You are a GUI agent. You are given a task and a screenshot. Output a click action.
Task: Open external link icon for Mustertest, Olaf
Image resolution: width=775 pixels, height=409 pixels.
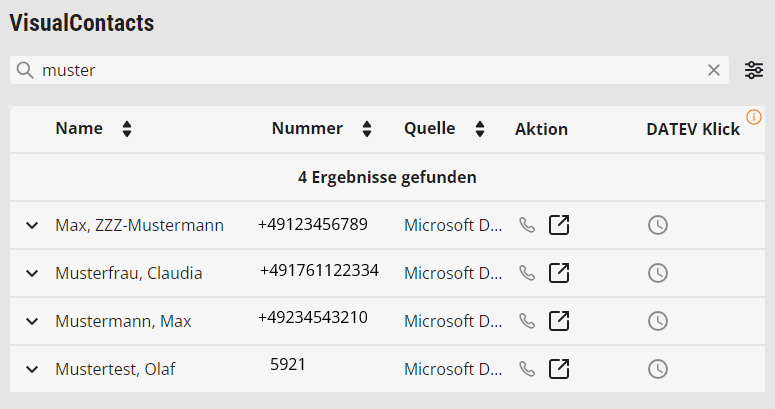point(560,369)
